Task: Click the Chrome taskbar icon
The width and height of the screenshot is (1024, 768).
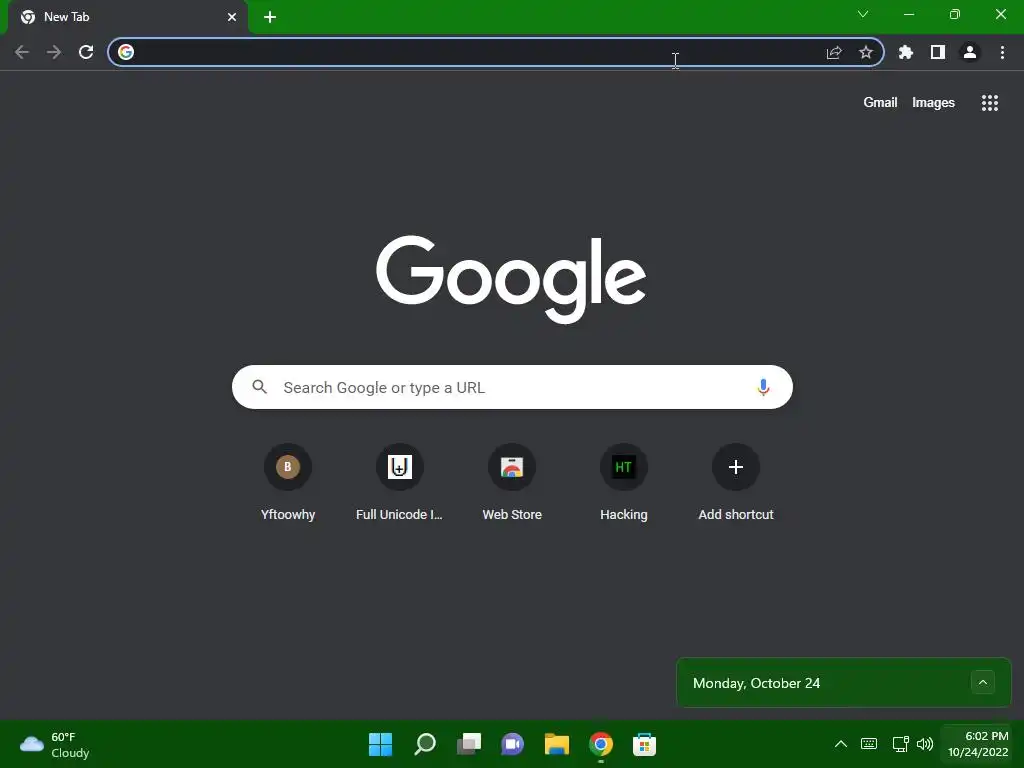Action: pyautogui.click(x=601, y=744)
